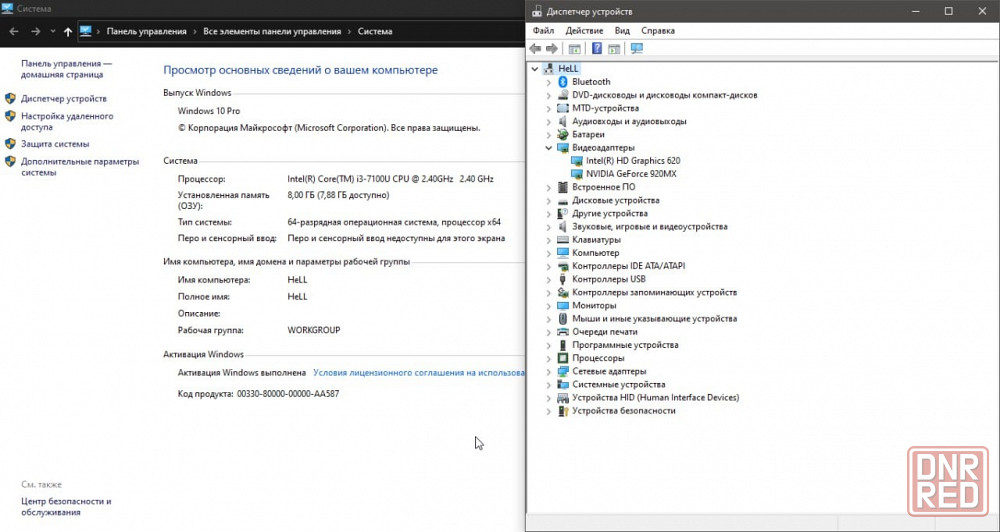Open the license agreement terms link
Screen dimensions: 1000x532
pos(418,373)
